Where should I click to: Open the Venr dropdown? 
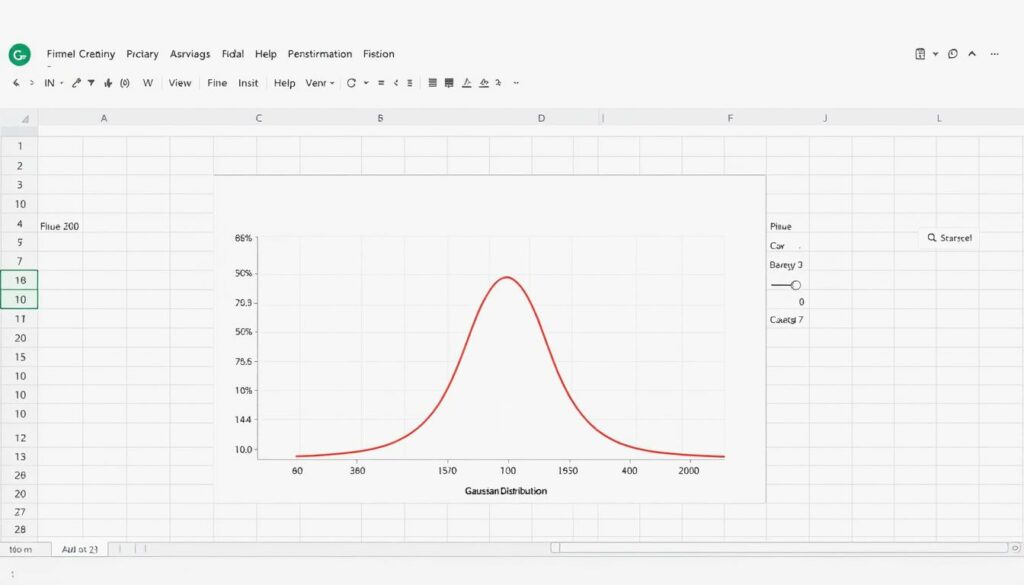(x=320, y=83)
